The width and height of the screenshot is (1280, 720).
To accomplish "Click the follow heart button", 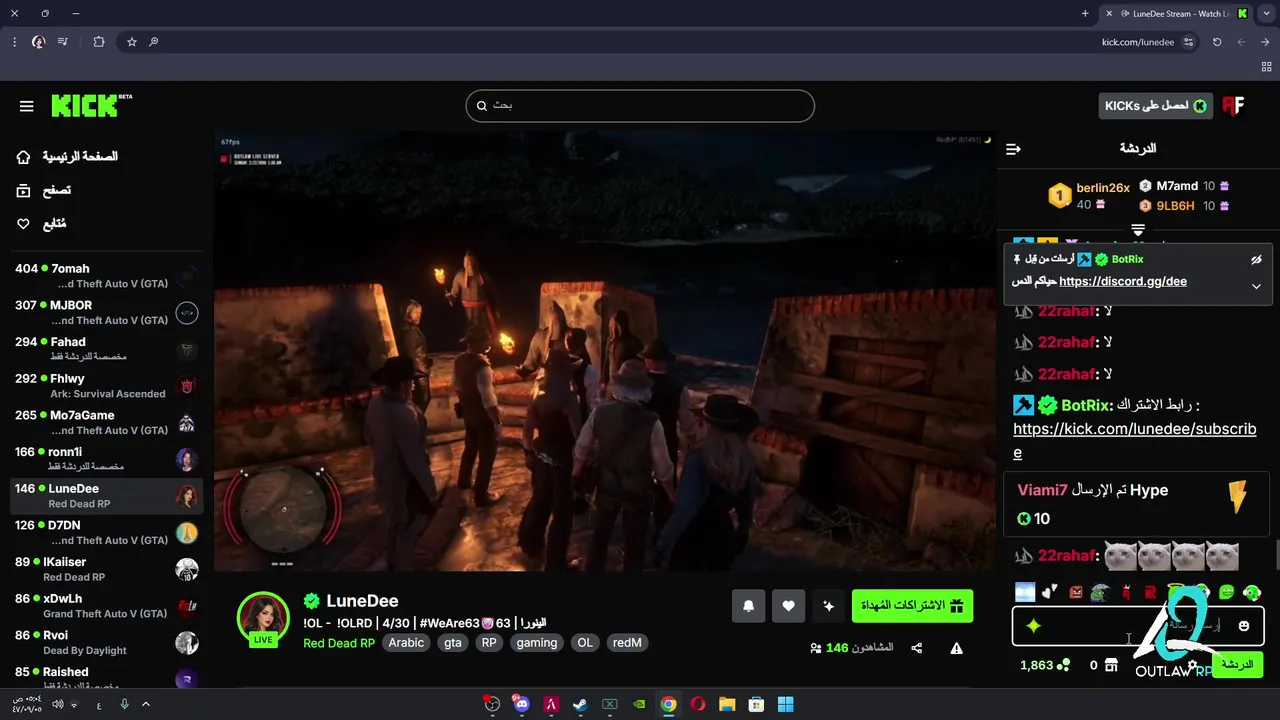I will [788, 606].
